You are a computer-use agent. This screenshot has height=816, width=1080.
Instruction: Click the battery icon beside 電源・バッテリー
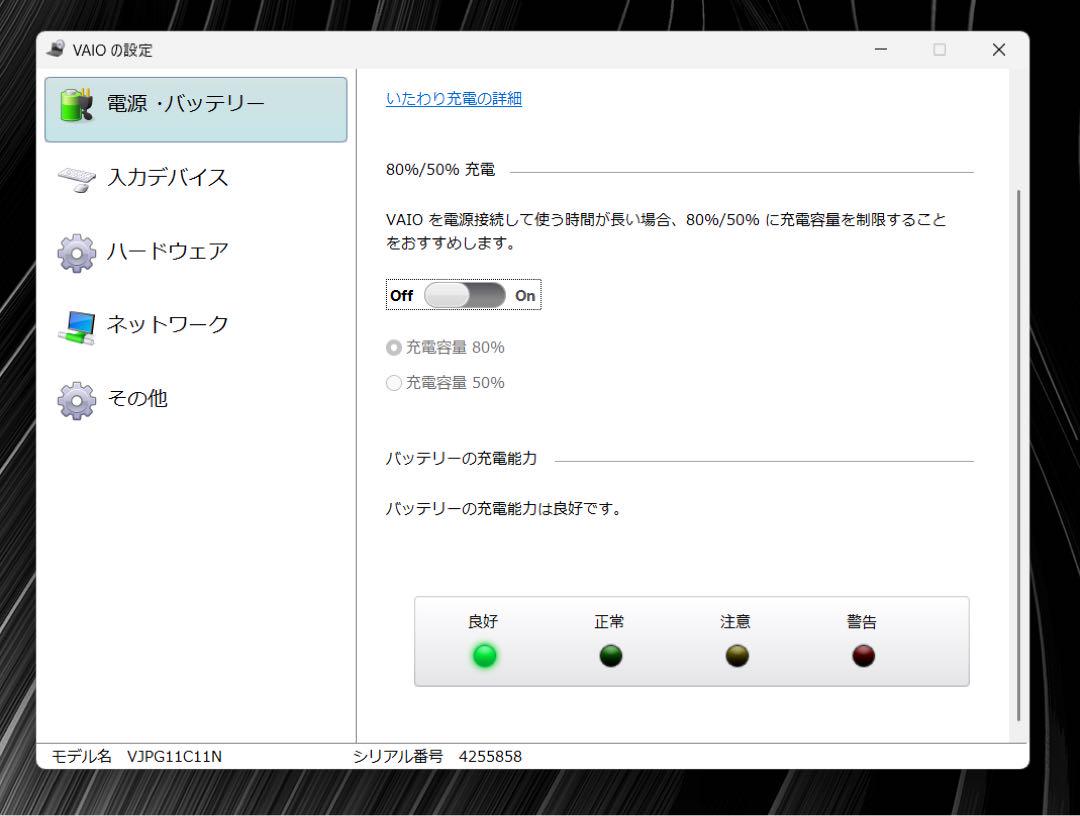76,105
